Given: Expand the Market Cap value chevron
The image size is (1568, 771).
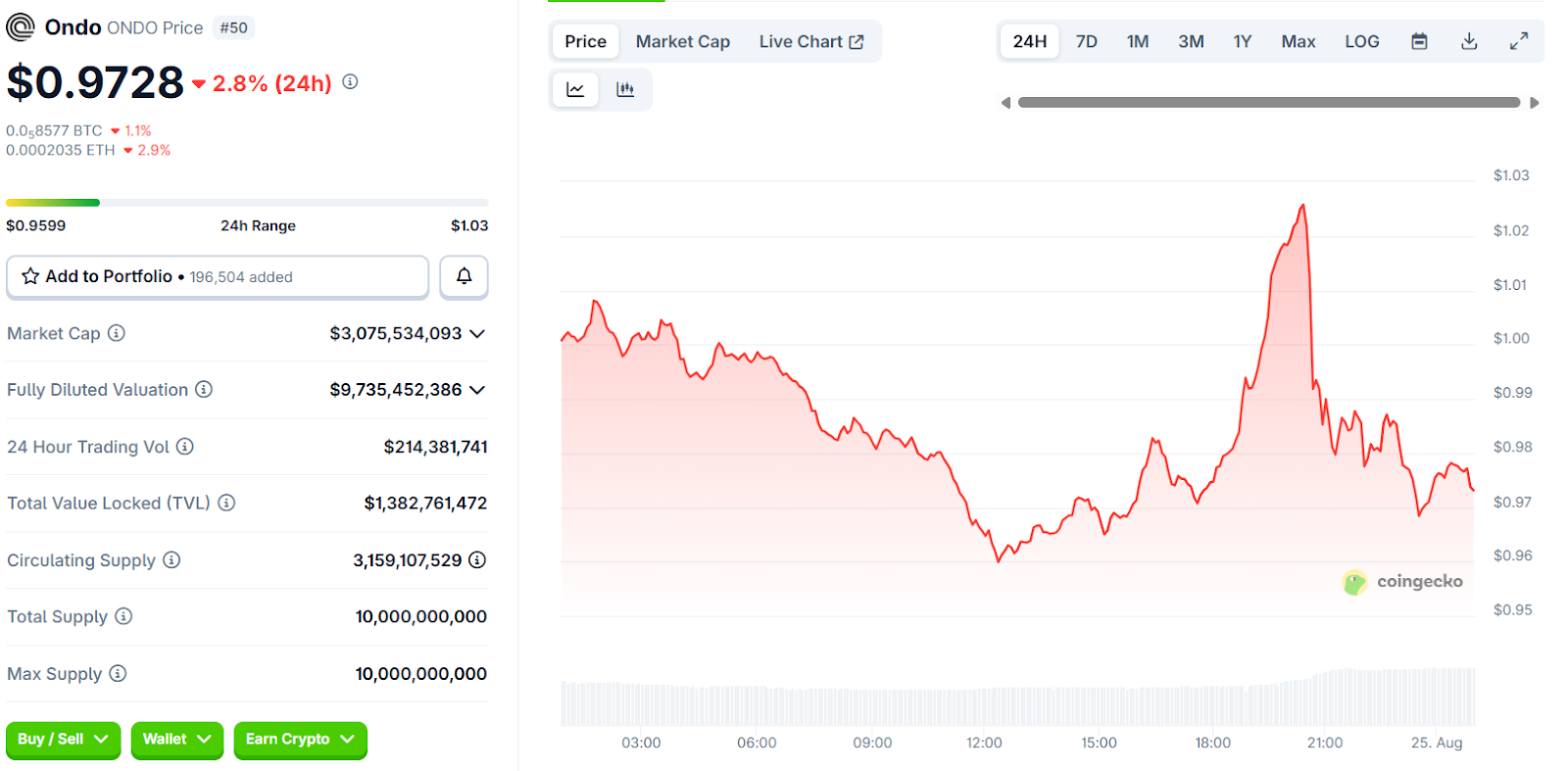Looking at the screenshot, I should tap(477, 334).
